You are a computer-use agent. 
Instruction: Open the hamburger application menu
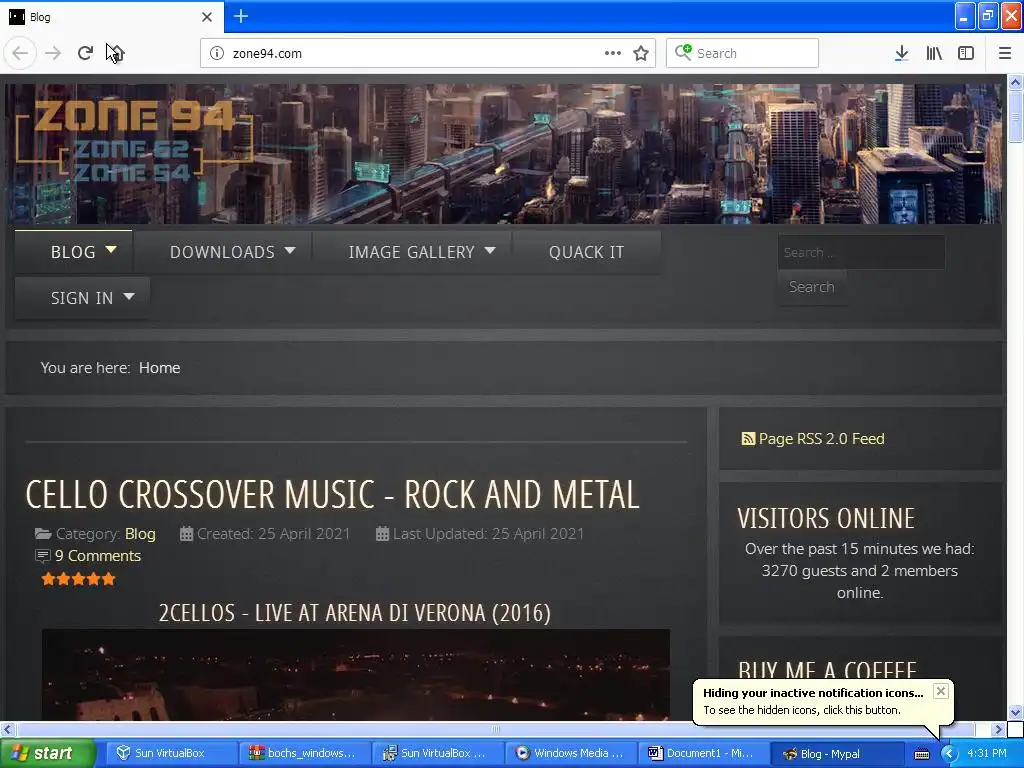pyautogui.click(x=1004, y=53)
